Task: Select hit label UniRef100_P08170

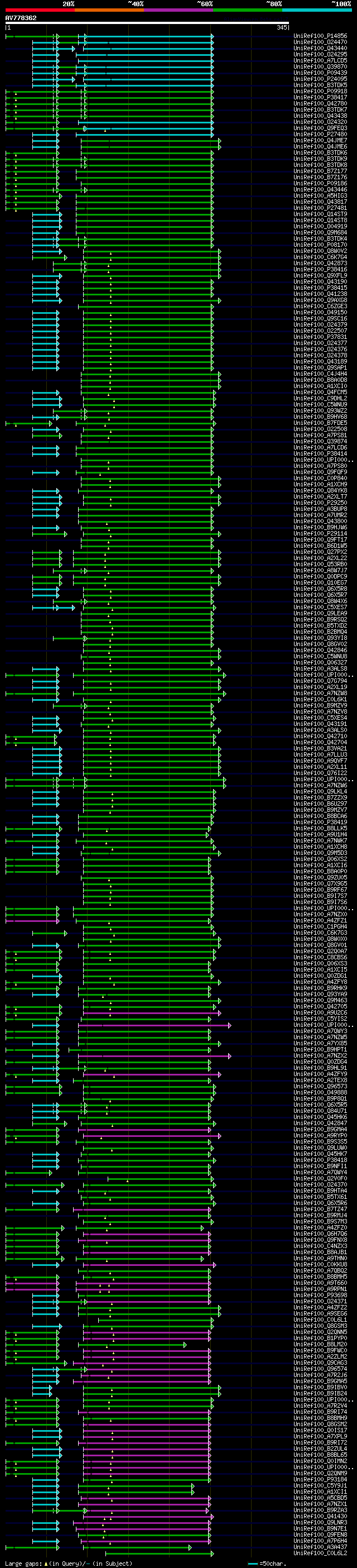Action: coord(321,245)
